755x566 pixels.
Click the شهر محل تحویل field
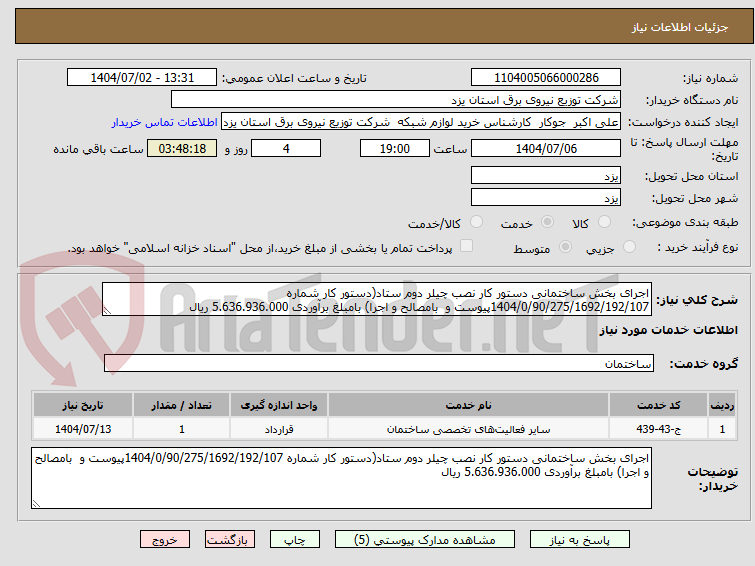[x=546, y=197]
